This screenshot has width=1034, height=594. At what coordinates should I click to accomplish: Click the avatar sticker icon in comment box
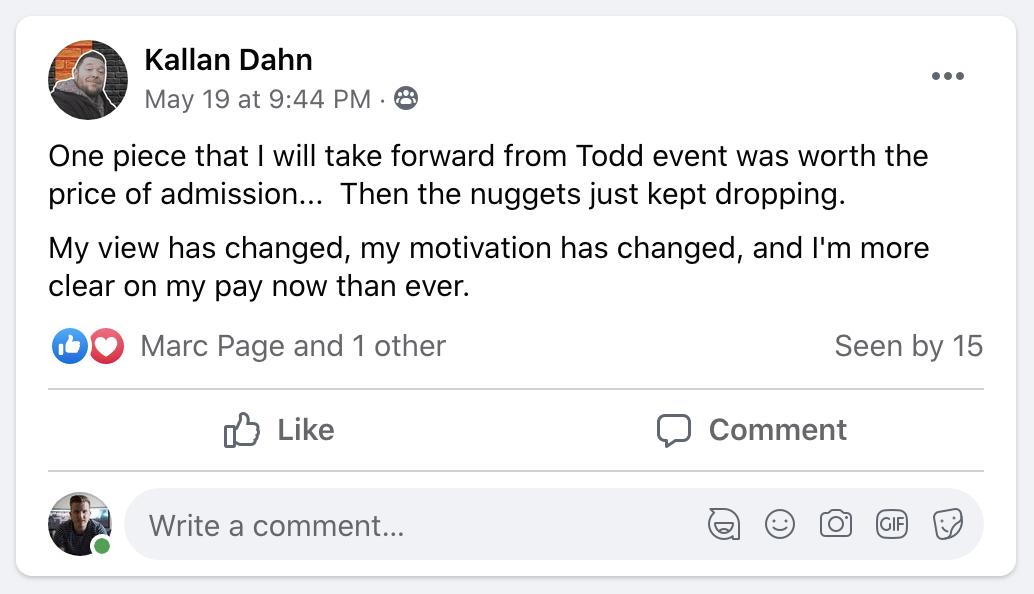(724, 525)
